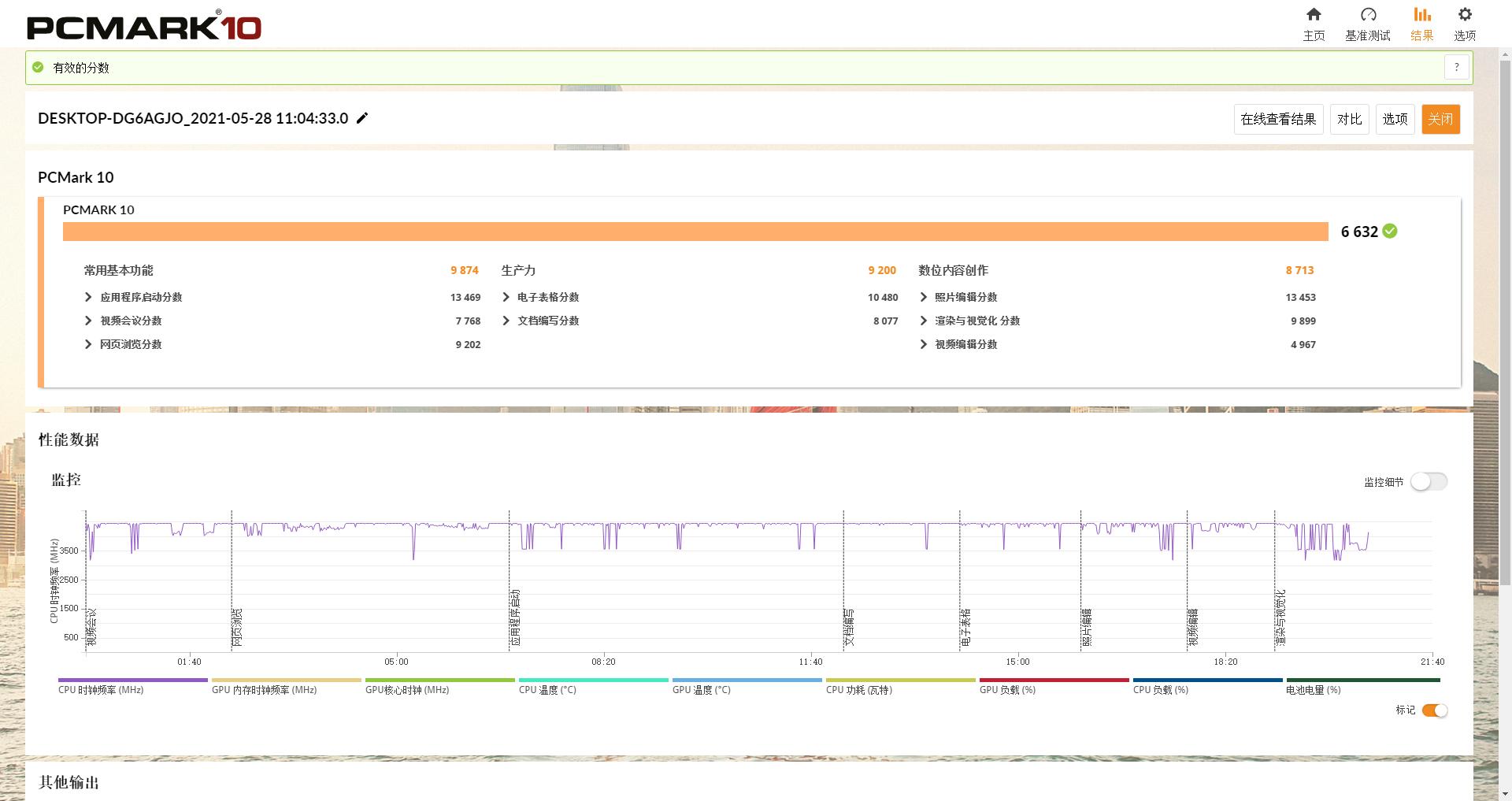This screenshot has width=1512, height=801.
Task: Expand the video conferencing score row
Action: tap(88, 321)
